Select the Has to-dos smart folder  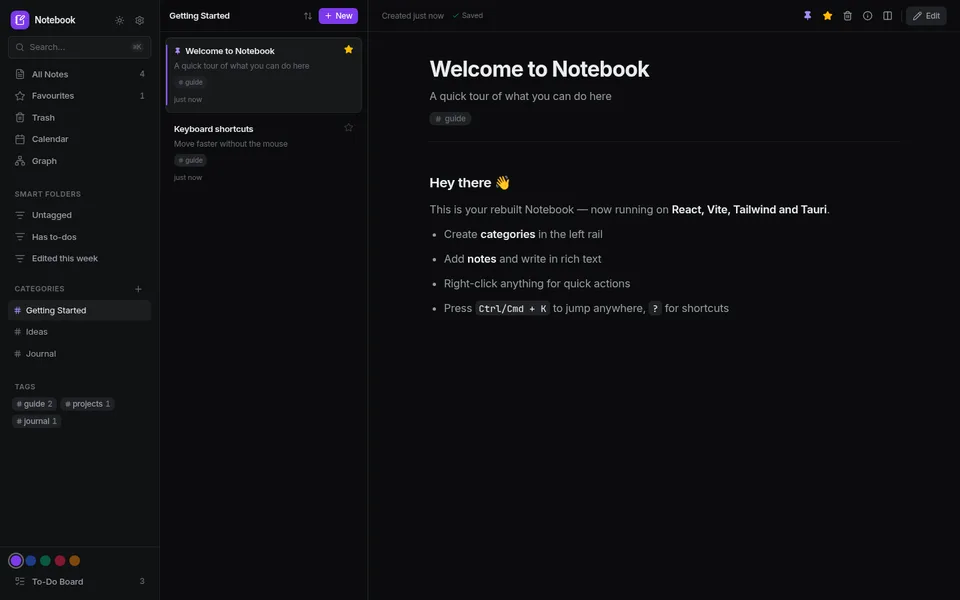[x=80, y=237]
